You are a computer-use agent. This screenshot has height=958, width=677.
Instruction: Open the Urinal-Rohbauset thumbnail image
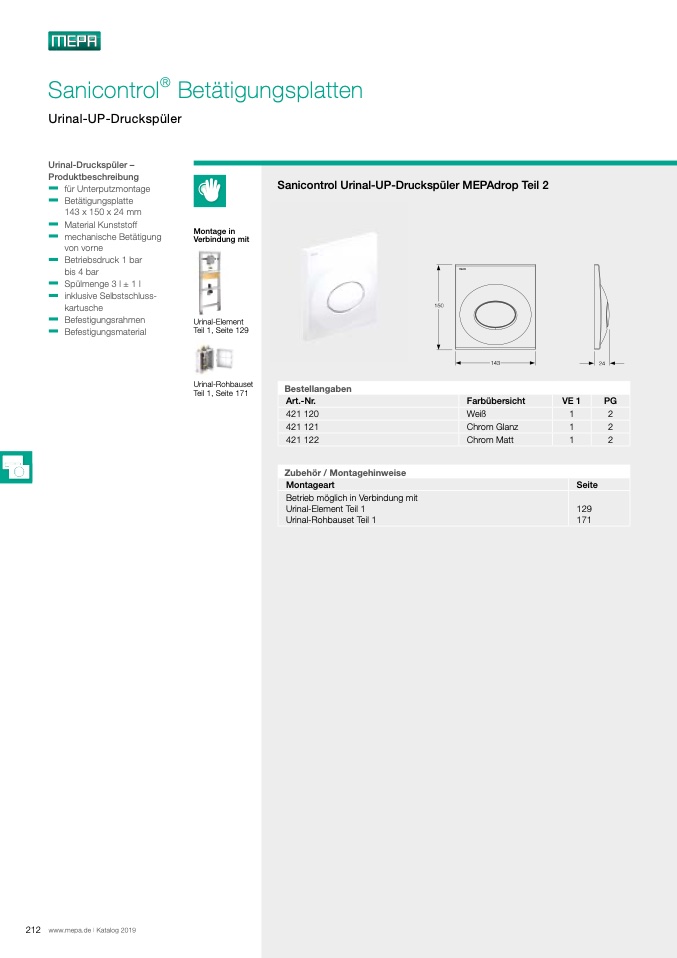point(214,360)
